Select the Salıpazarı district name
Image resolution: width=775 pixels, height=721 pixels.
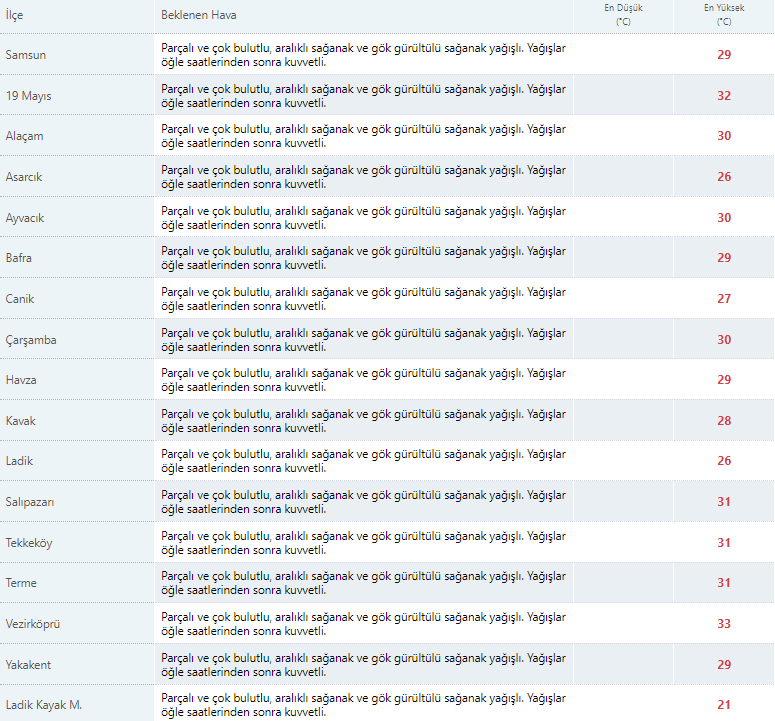(x=30, y=502)
